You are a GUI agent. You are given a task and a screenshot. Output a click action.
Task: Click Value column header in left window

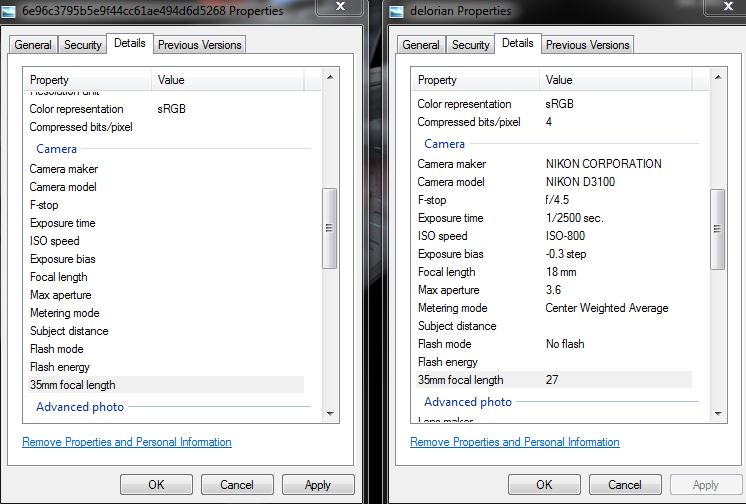(227, 79)
